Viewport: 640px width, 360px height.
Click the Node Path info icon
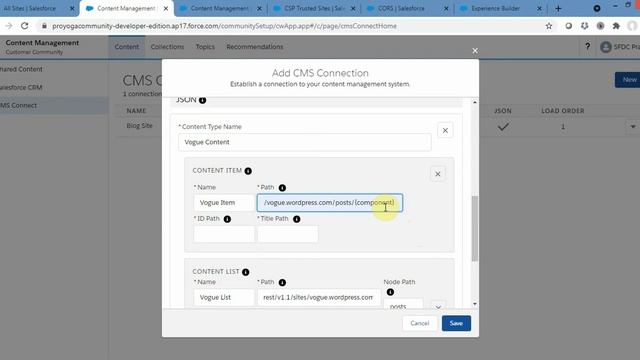click(x=390, y=292)
